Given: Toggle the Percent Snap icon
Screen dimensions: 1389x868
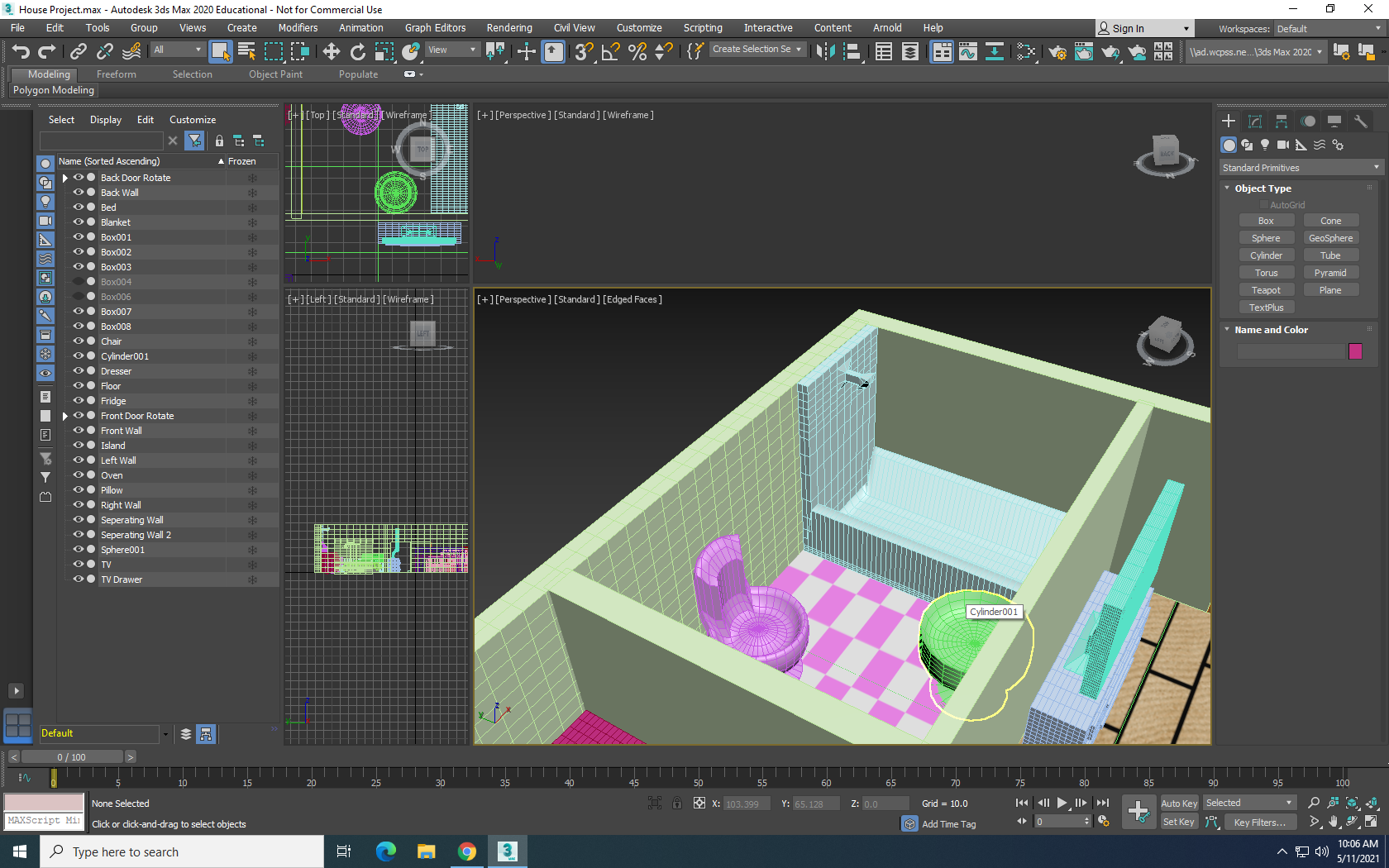Looking at the screenshot, I should tap(637, 51).
